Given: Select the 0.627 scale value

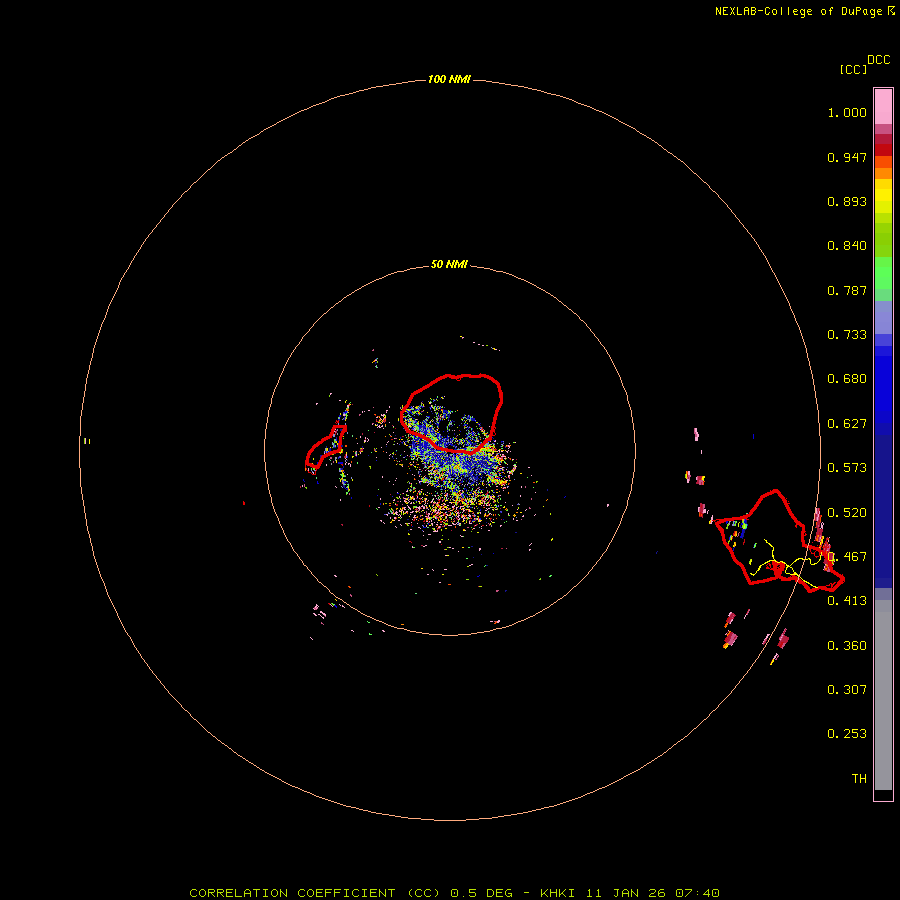Looking at the screenshot, I should [x=847, y=424].
